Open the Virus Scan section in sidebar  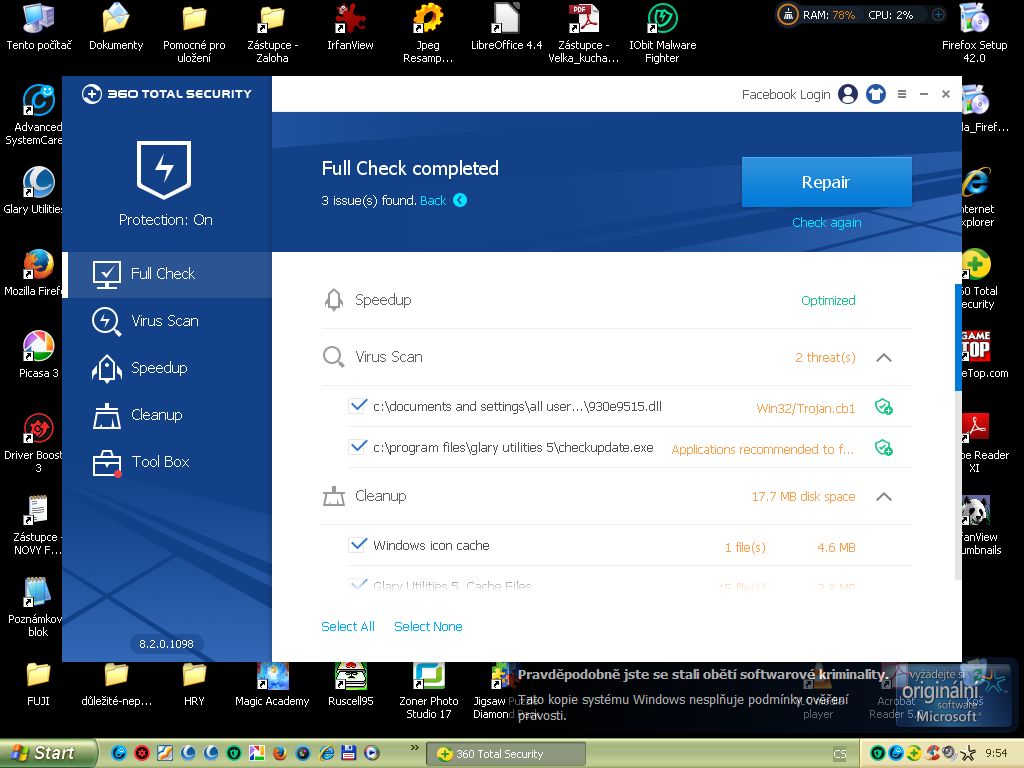point(167,321)
